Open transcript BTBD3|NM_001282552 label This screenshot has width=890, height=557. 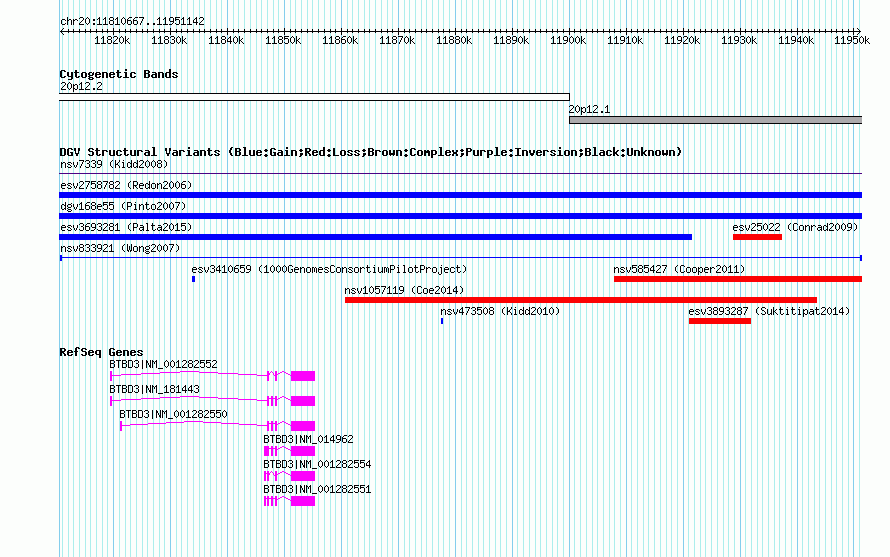163,364
